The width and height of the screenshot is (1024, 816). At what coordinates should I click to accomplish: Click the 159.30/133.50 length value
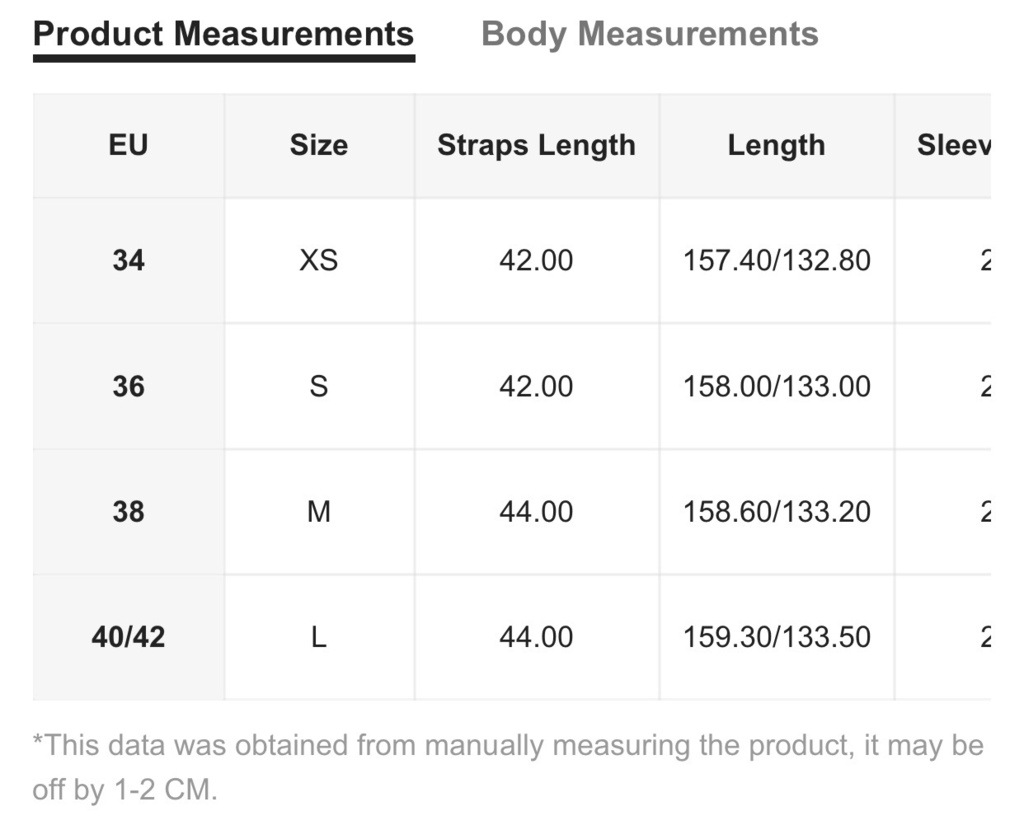pyautogui.click(x=776, y=637)
